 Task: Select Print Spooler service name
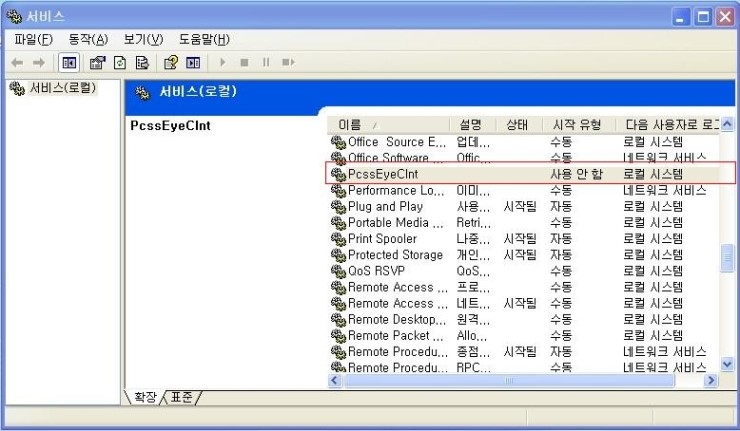pos(382,238)
